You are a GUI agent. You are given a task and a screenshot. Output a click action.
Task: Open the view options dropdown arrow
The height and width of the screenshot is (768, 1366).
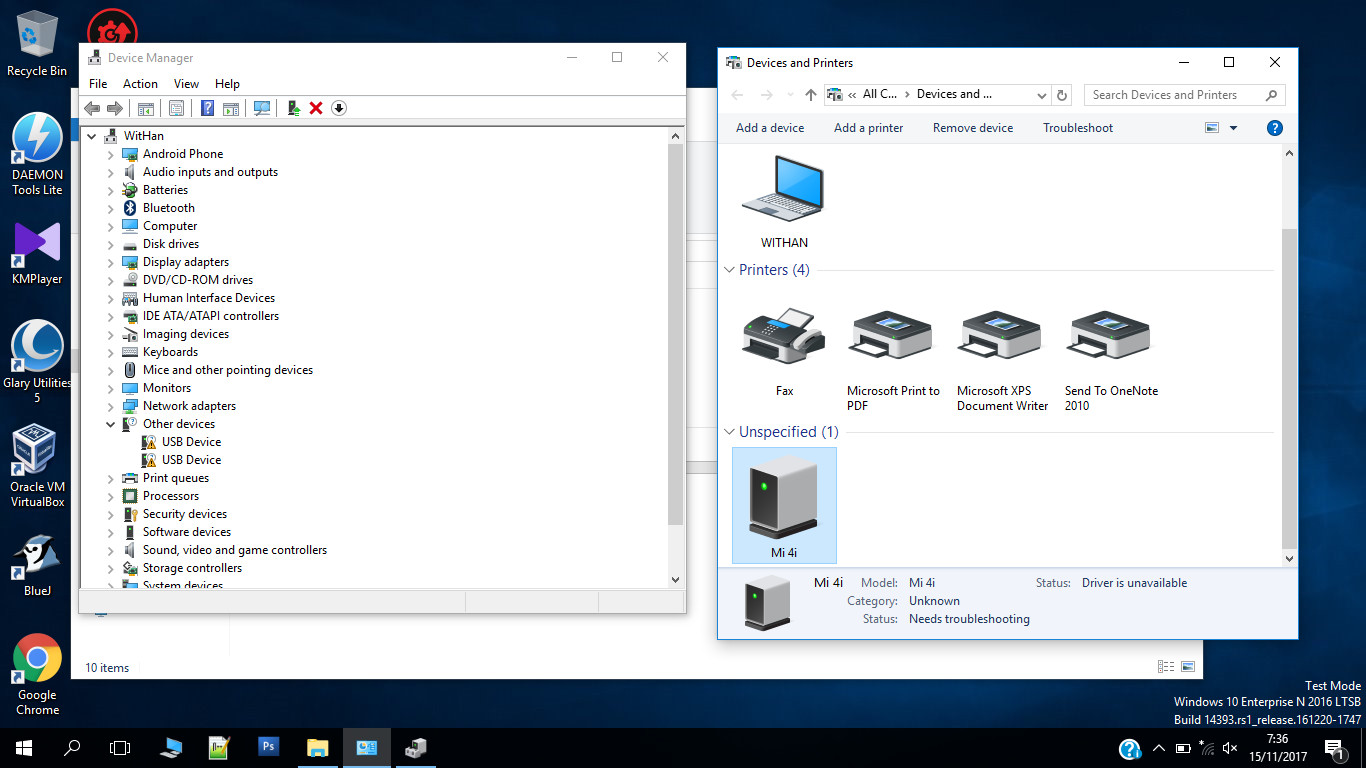[1233, 128]
